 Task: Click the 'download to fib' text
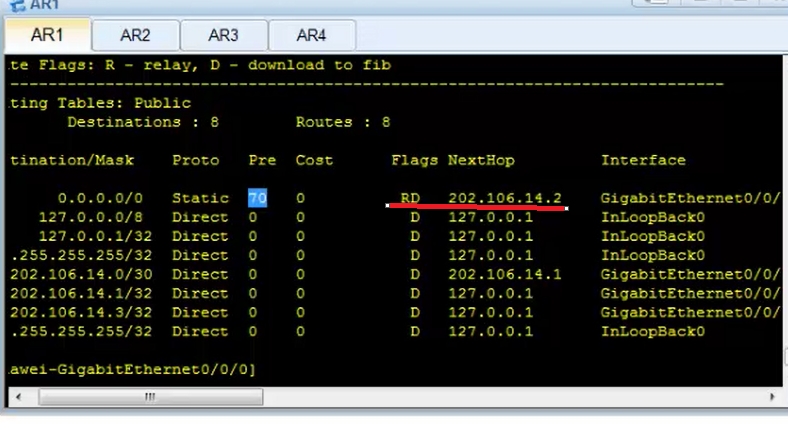coord(319,65)
